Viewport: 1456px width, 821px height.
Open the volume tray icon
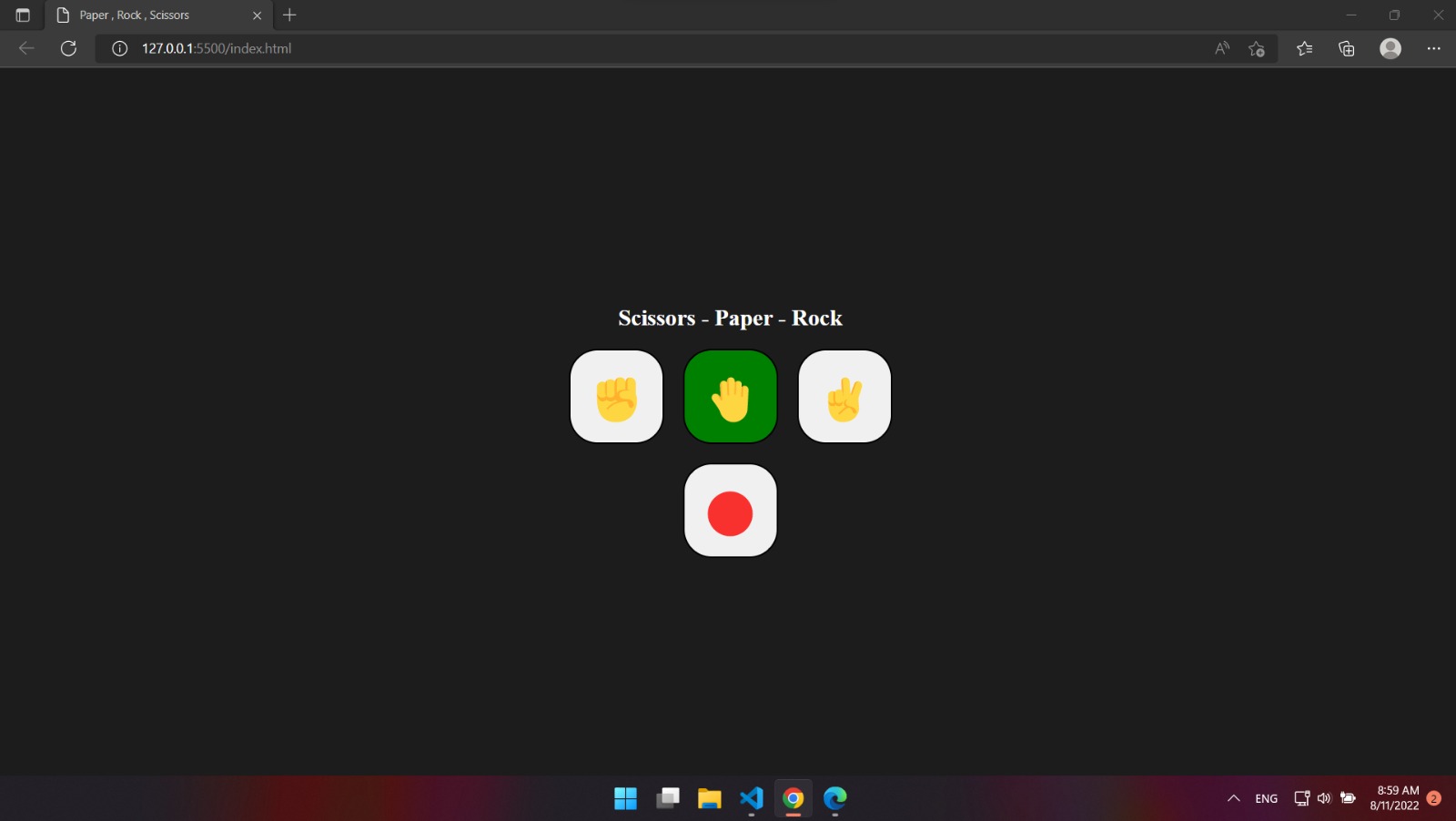[x=1324, y=798]
